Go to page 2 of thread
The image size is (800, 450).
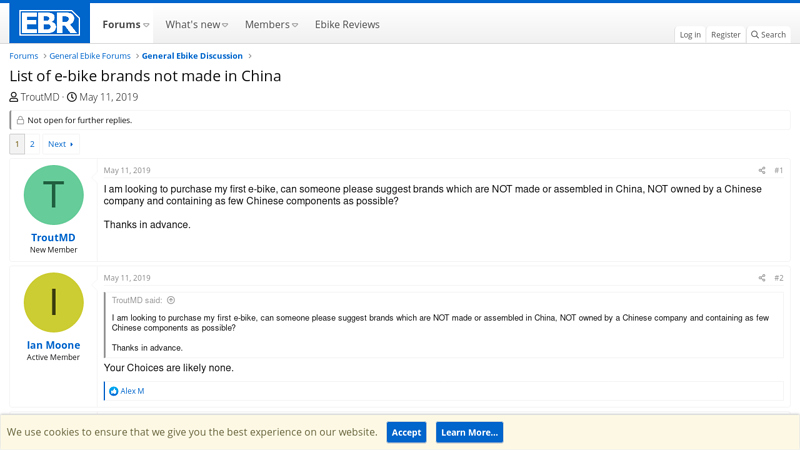click(32, 144)
